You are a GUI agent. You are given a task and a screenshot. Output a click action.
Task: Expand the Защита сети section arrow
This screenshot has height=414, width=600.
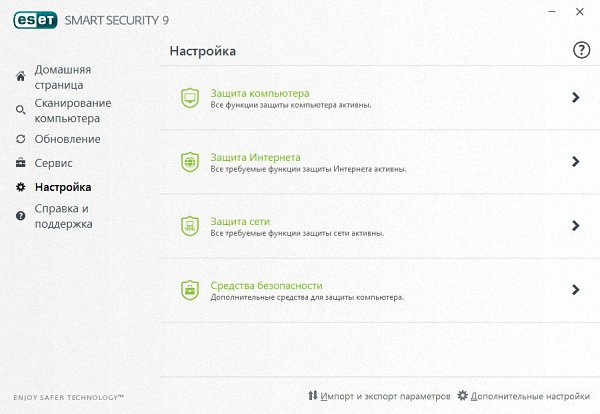point(575,226)
